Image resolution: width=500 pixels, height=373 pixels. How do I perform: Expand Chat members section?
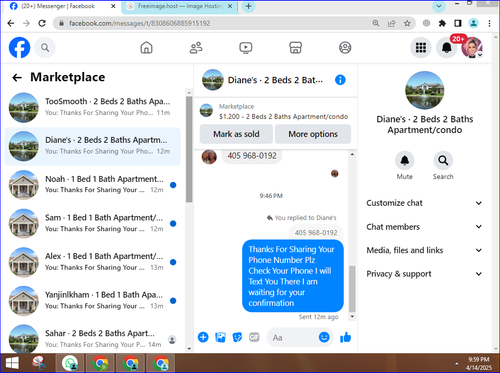(424, 227)
